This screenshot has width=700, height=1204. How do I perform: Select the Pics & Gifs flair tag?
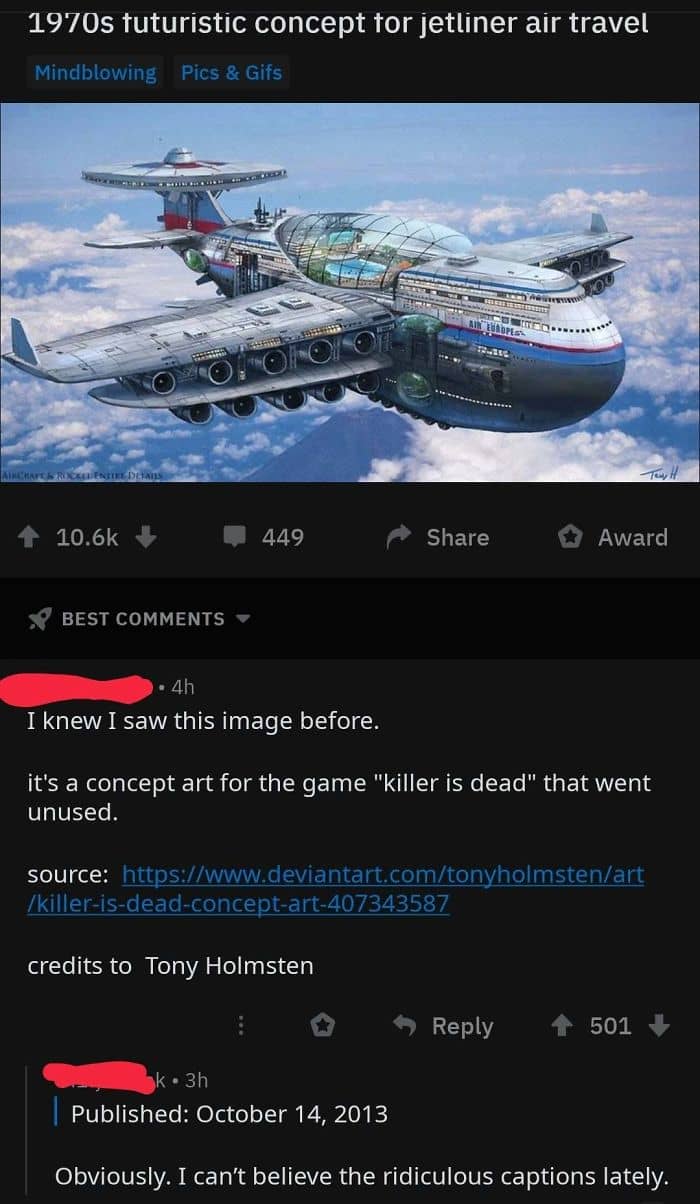pyautogui.click(x=231, y=72)
